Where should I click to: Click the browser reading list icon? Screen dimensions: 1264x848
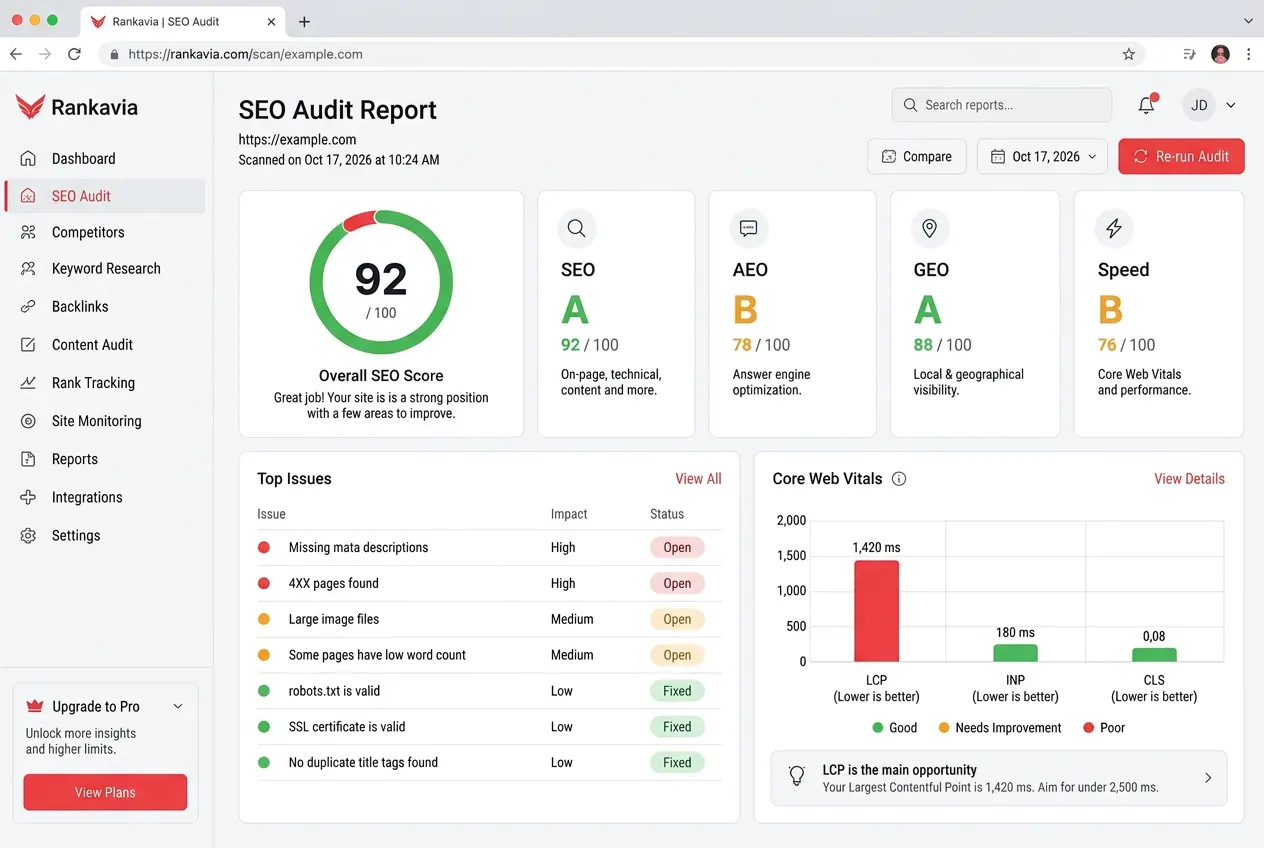point(1190,54)
